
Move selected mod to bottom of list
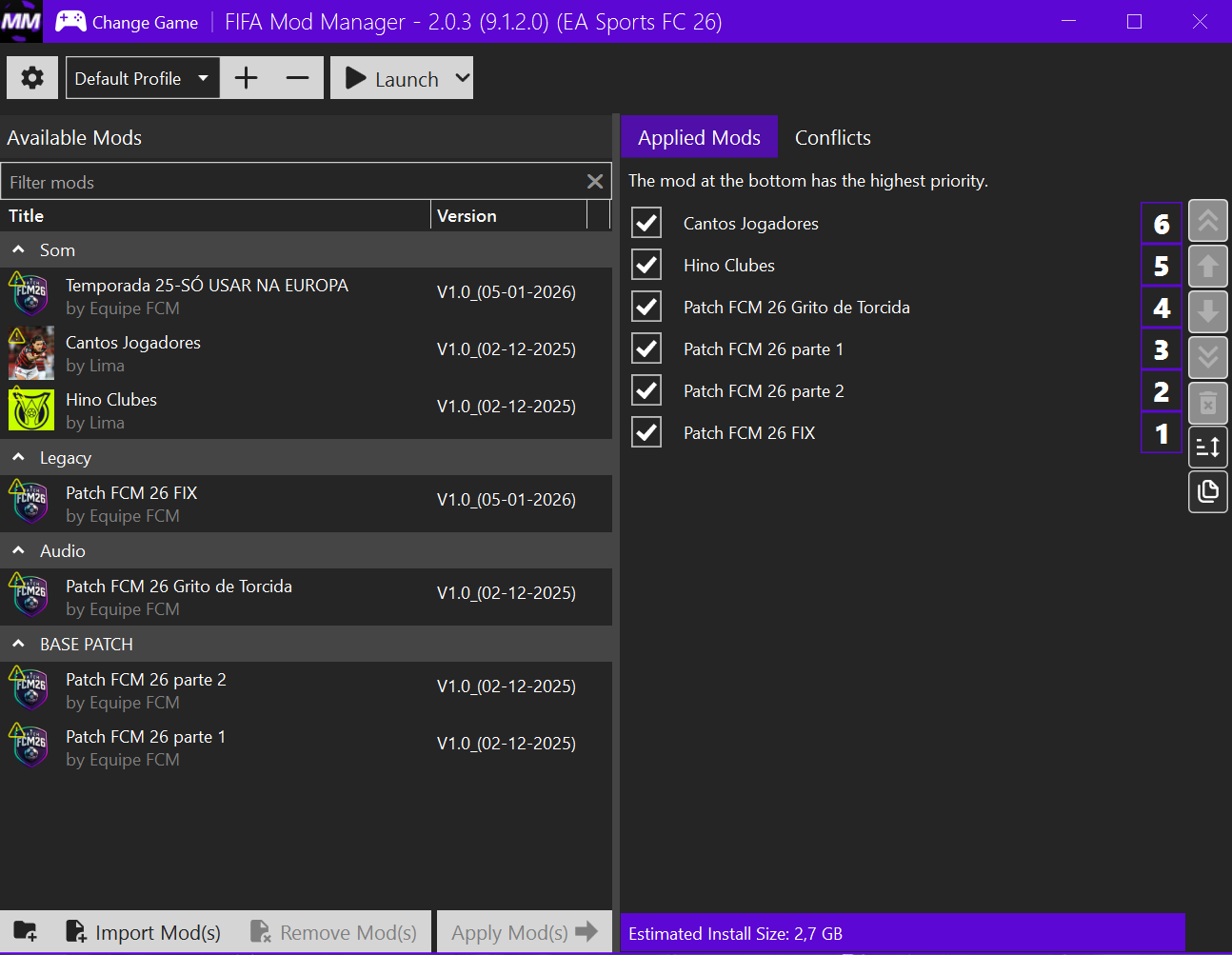(x=1207, y=357)
